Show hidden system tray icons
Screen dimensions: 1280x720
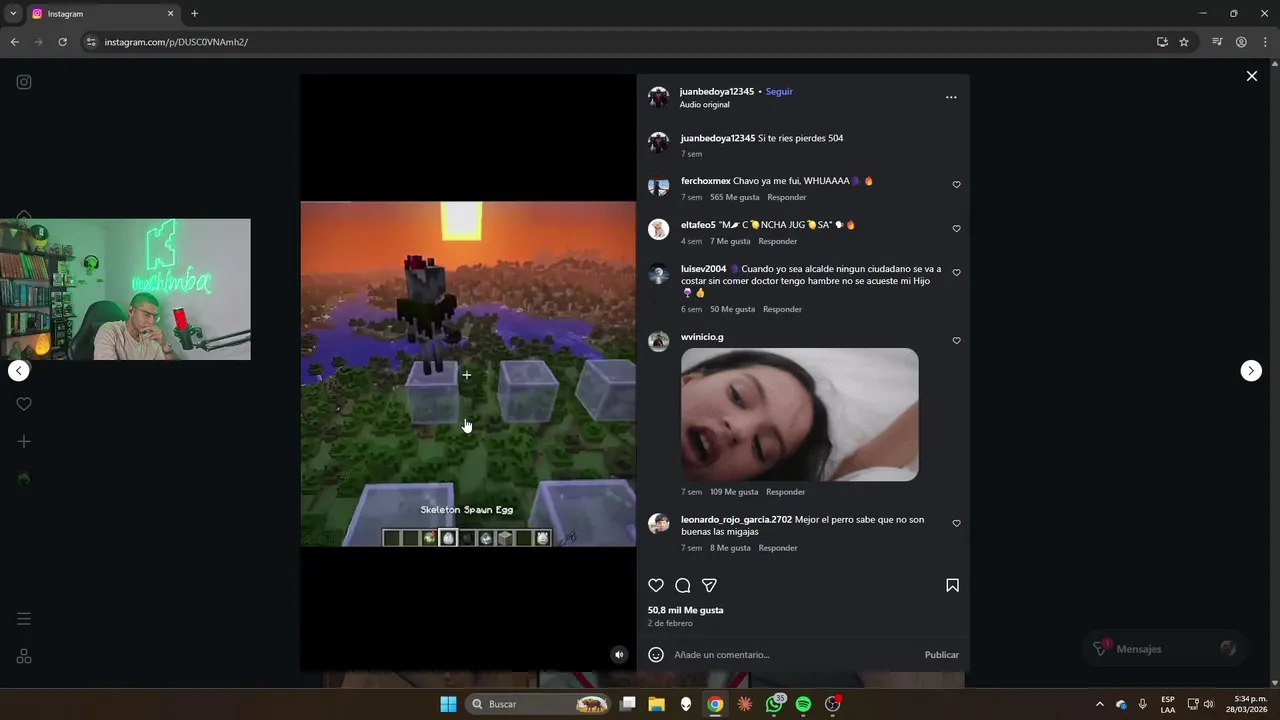(x=1100, y=704)
